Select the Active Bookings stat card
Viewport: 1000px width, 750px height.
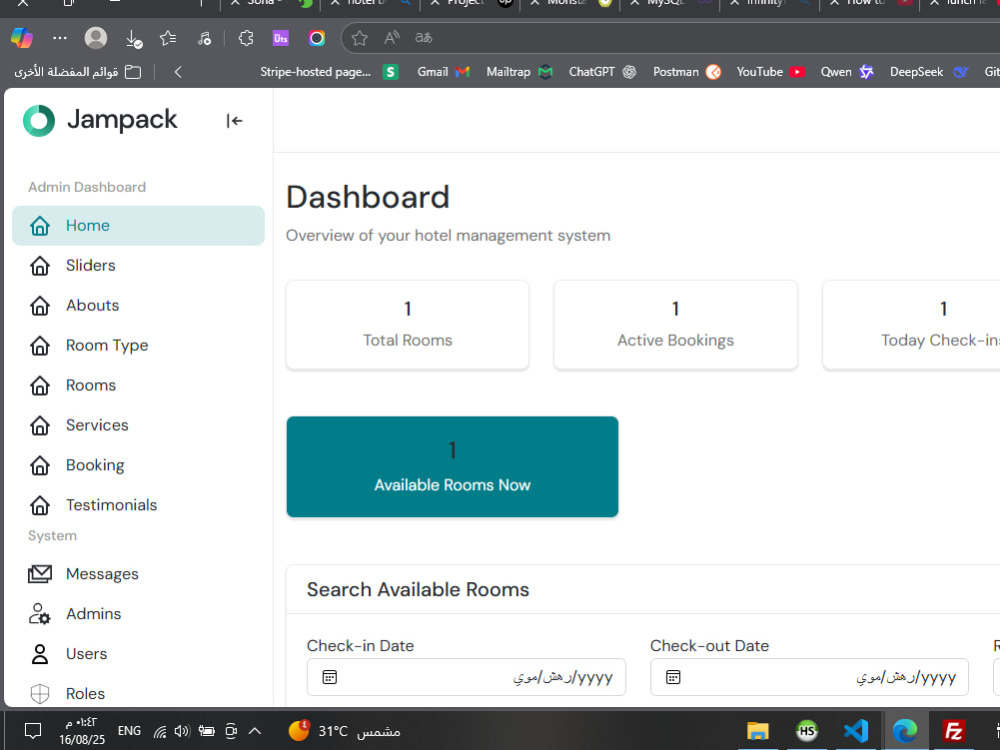click(x=675, y=325)
